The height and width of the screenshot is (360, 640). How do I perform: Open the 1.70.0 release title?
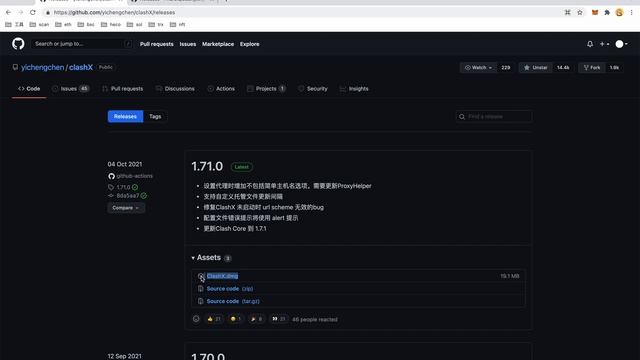[208, 356]
